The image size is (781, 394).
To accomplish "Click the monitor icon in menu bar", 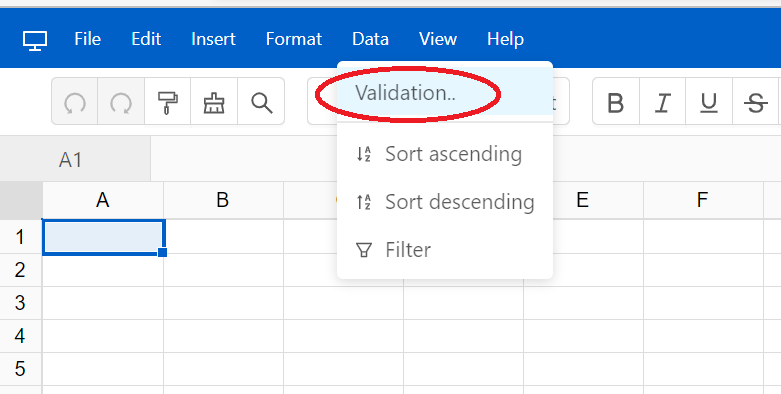I will pyautogui.click(x=35, y=39).
